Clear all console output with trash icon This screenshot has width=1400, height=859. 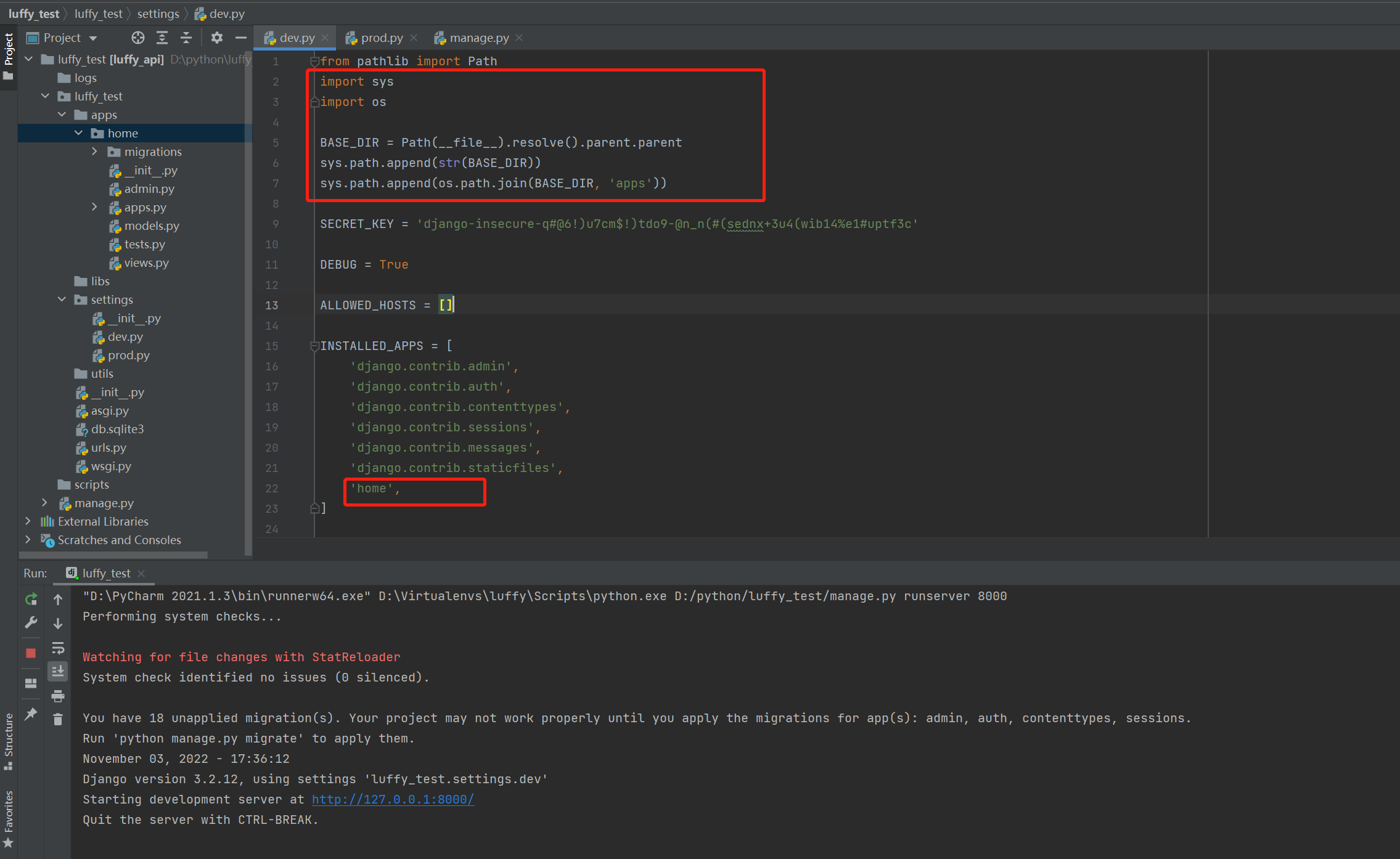[58, 719]
